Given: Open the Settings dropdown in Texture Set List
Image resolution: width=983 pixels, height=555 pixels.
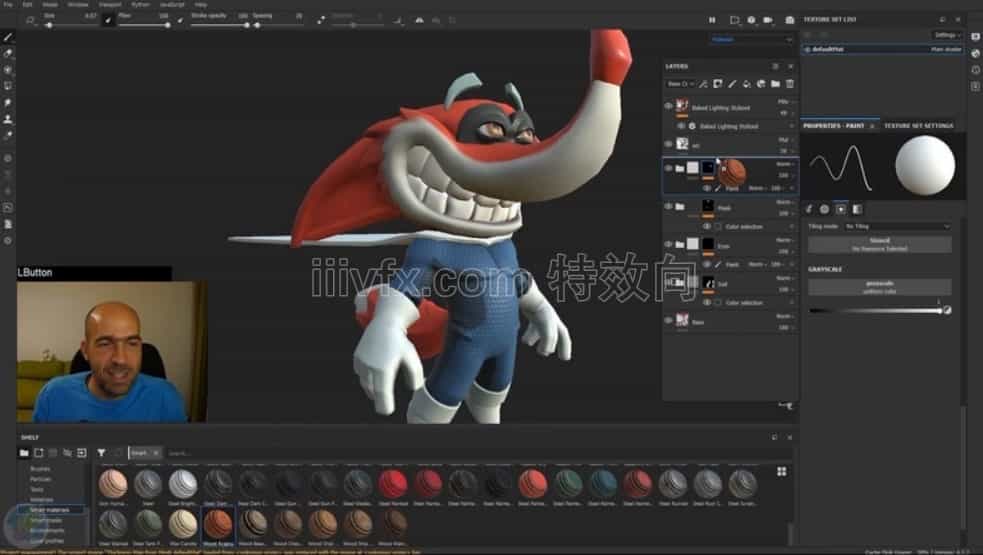Looking at the screenshot, I should pyautogui.click(x=947, y=35).
